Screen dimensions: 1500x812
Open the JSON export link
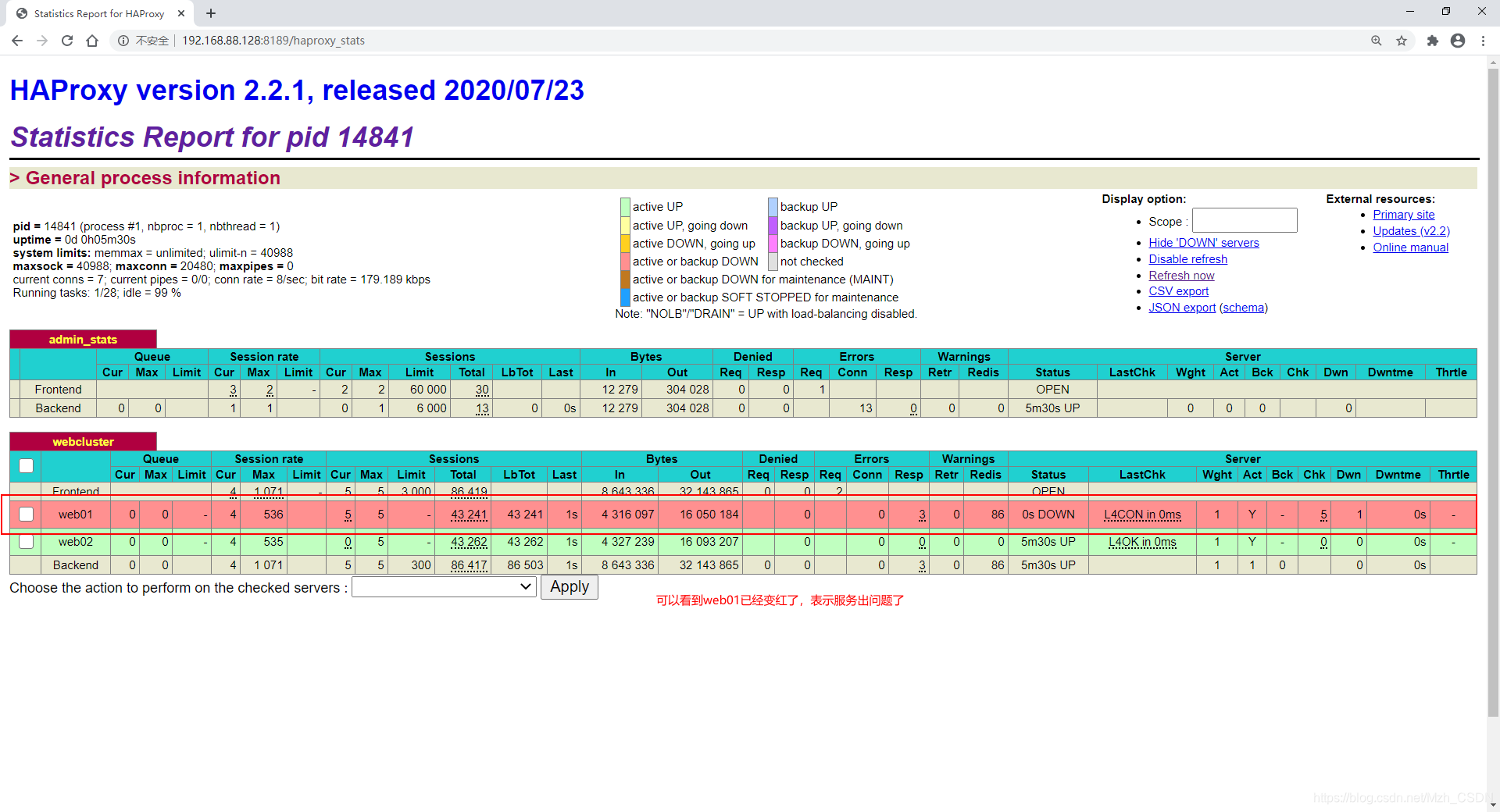click(1182, 308)
